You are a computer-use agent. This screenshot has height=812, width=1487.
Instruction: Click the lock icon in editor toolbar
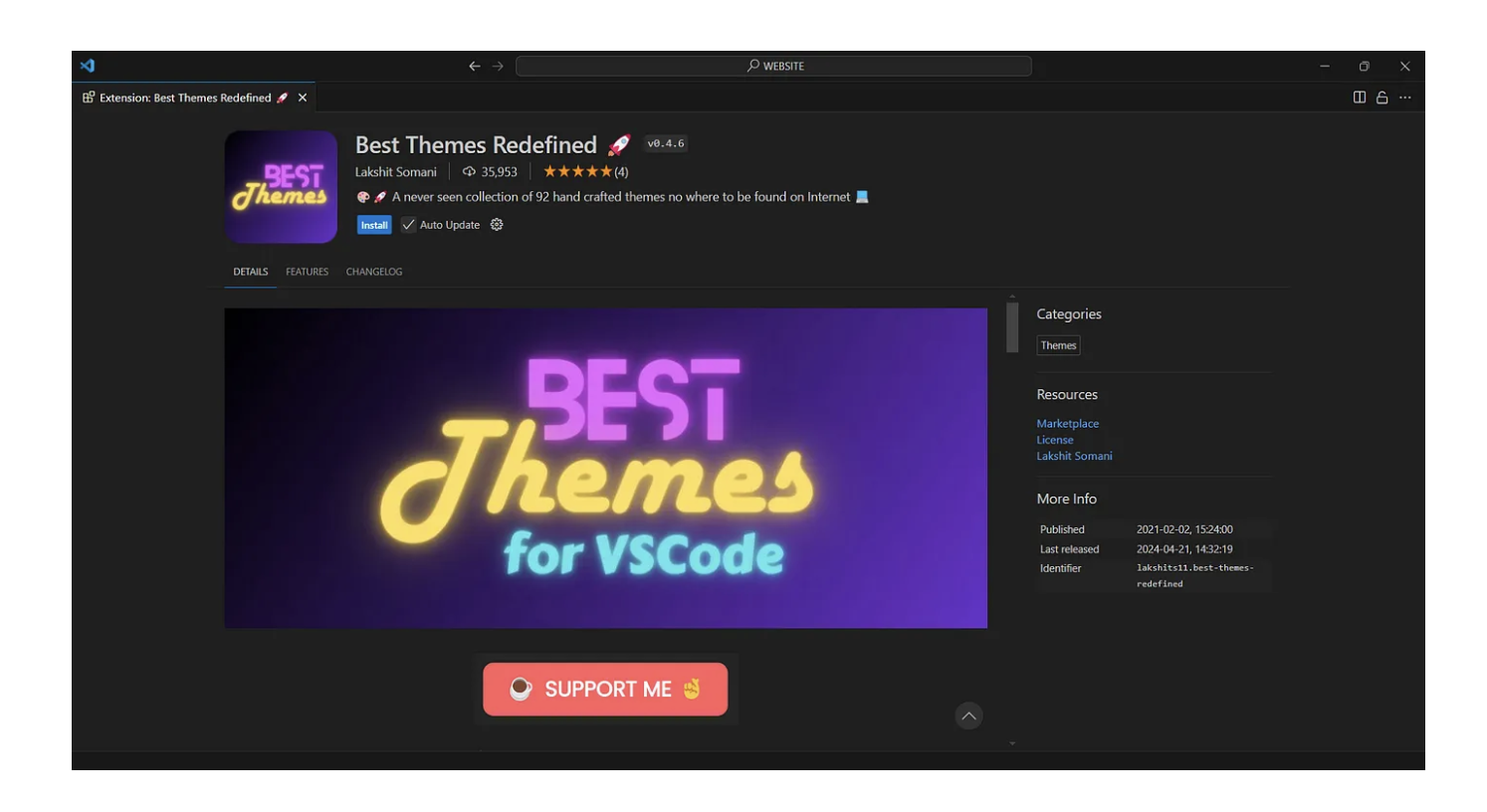point(1381,98)
